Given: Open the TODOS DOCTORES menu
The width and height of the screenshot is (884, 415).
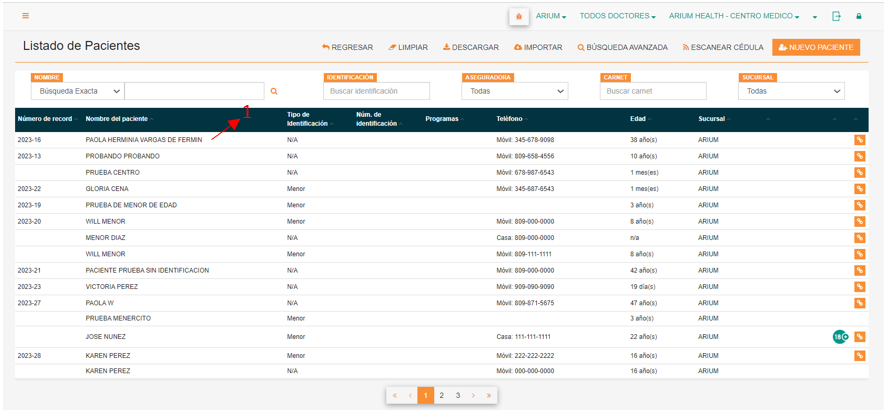Looking at the screenshot, I should tap(617, 16).
